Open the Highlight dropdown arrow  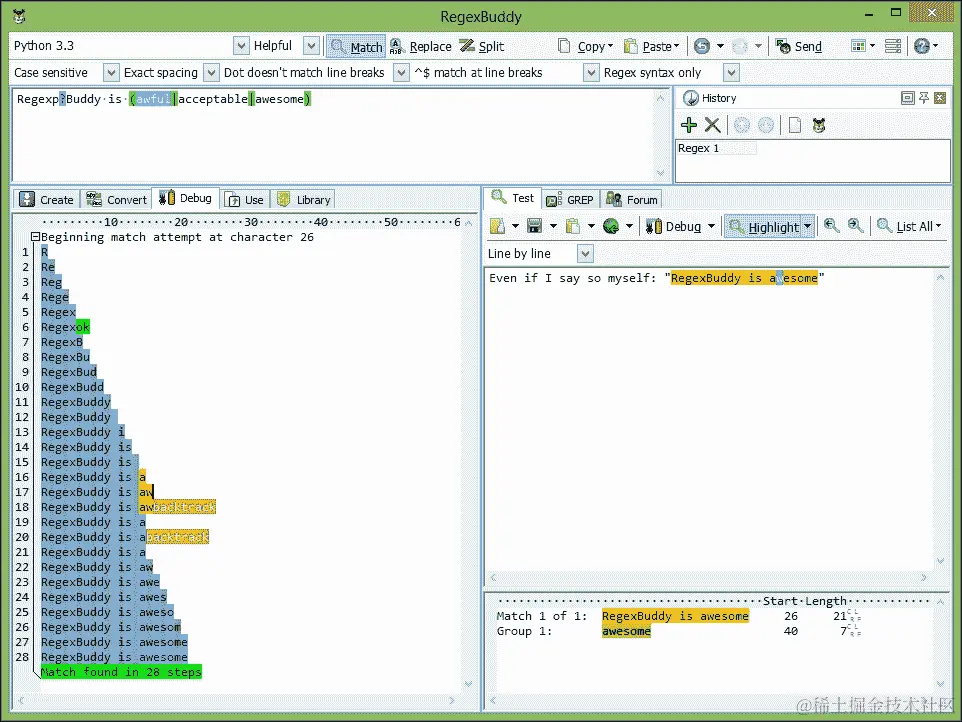pos(807,227)
